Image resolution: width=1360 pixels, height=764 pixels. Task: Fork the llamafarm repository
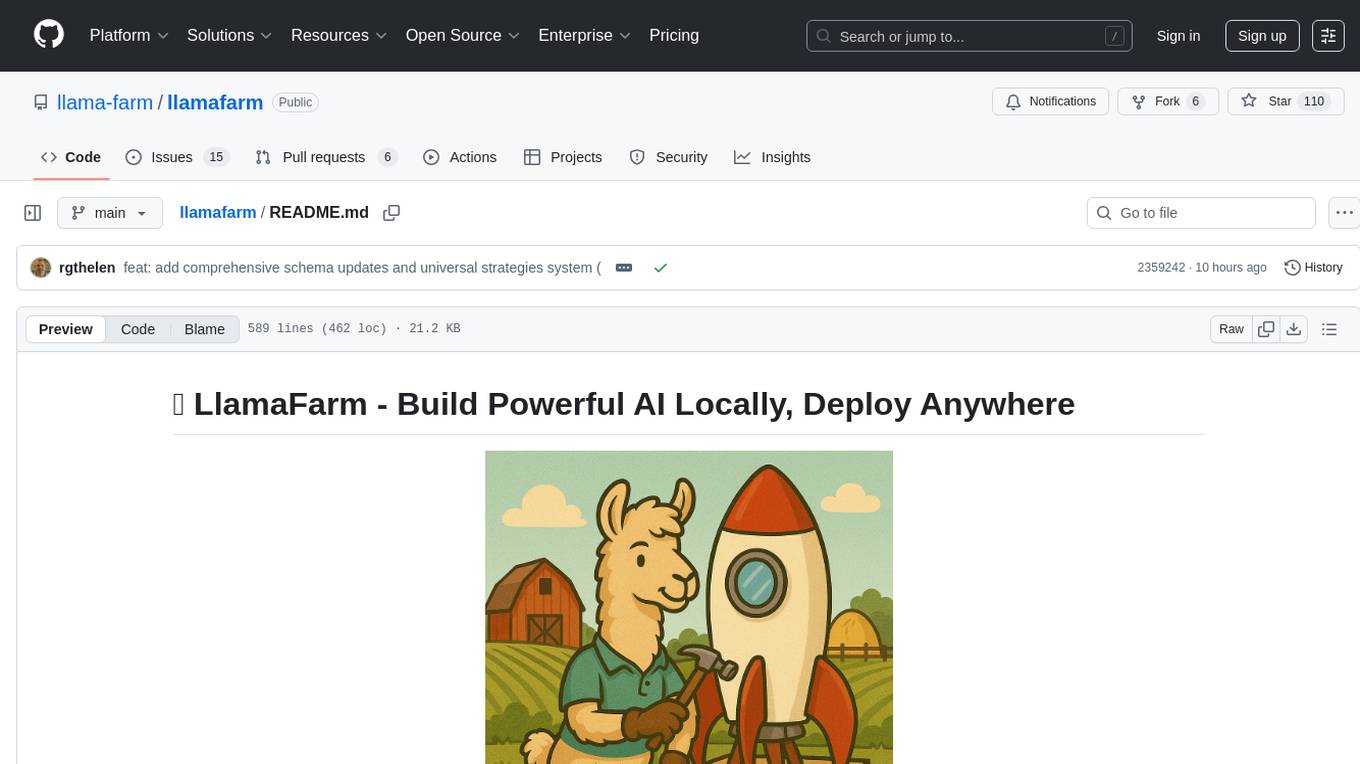(x=1168, y=101)
